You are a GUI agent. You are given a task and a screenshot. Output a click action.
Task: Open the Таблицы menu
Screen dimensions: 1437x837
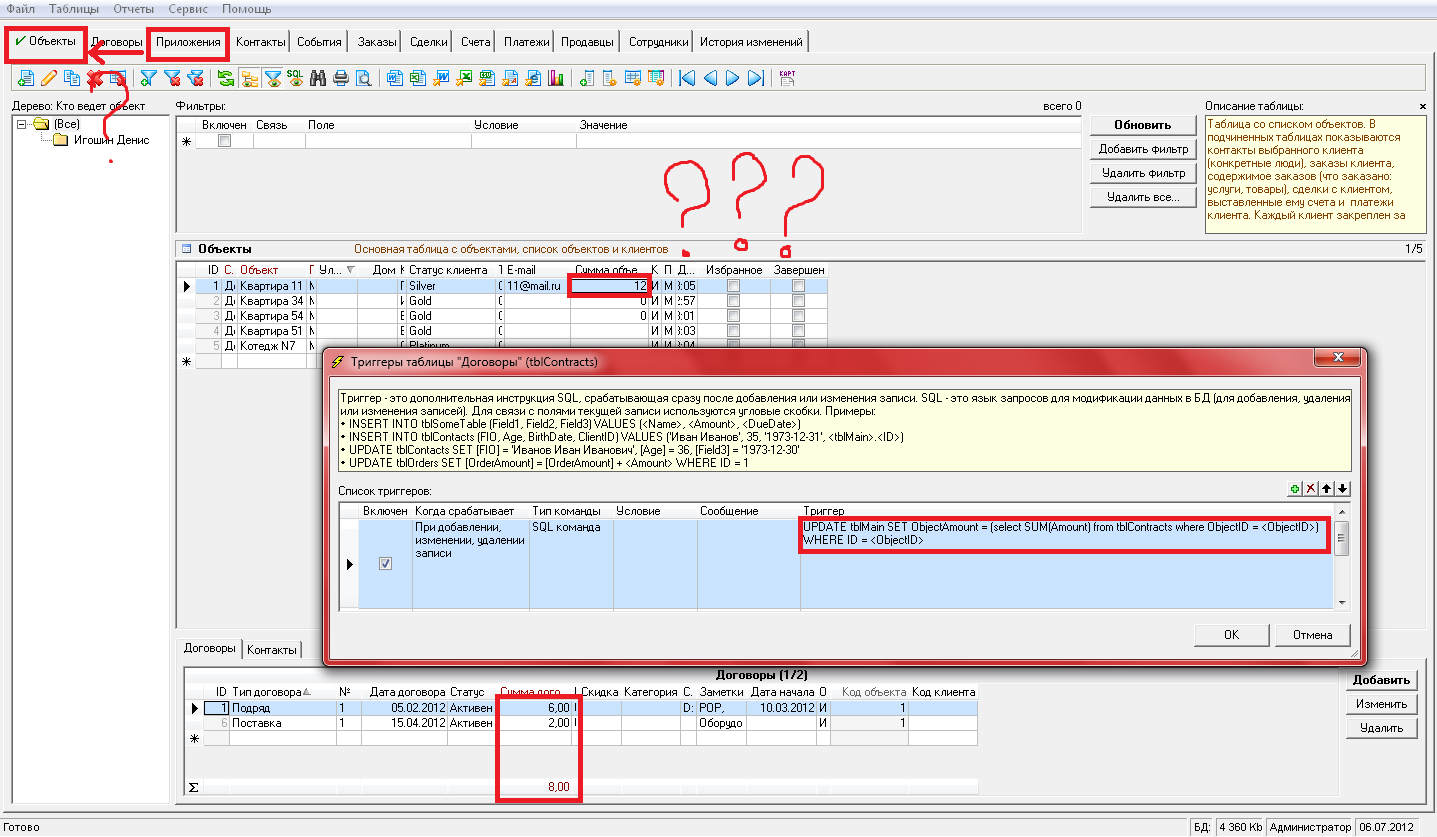point(73,8)
